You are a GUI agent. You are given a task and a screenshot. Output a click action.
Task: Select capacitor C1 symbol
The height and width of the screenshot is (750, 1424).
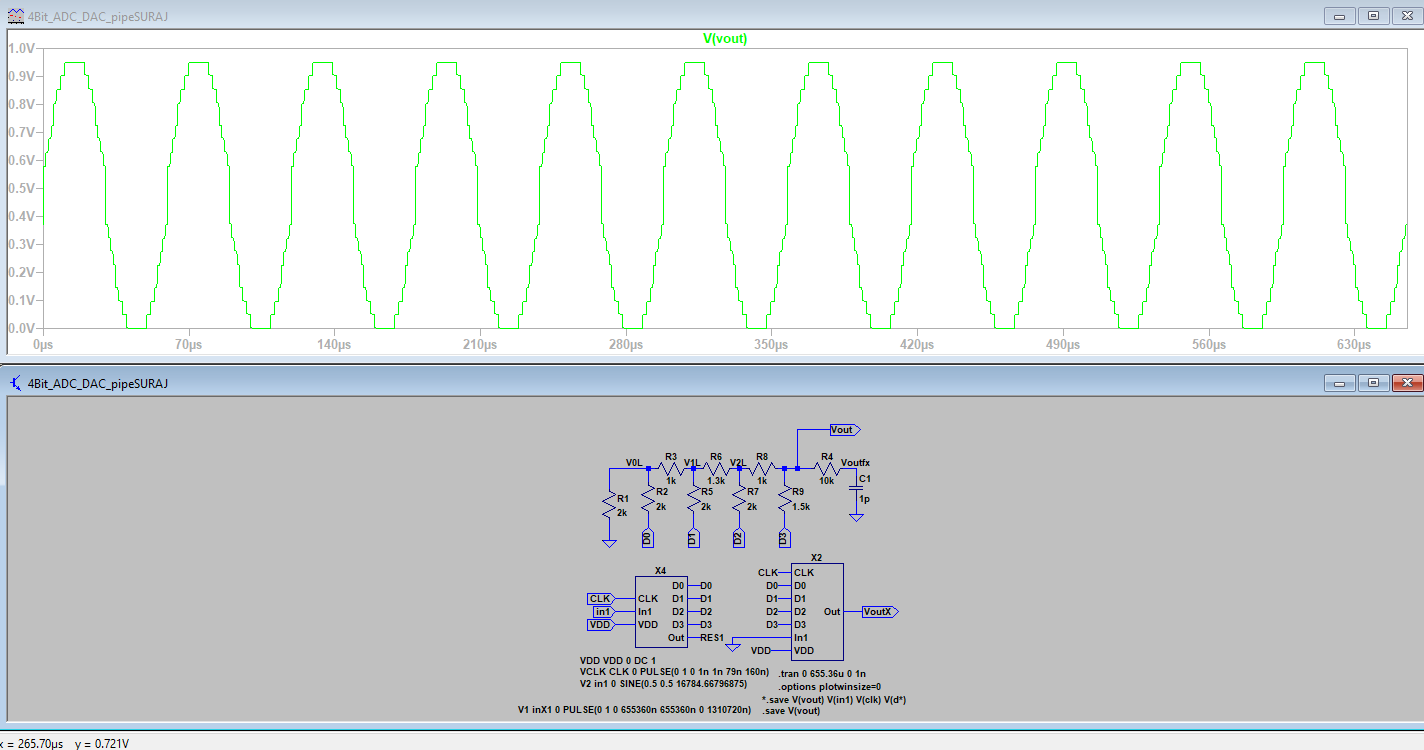[x=856, y=488]
